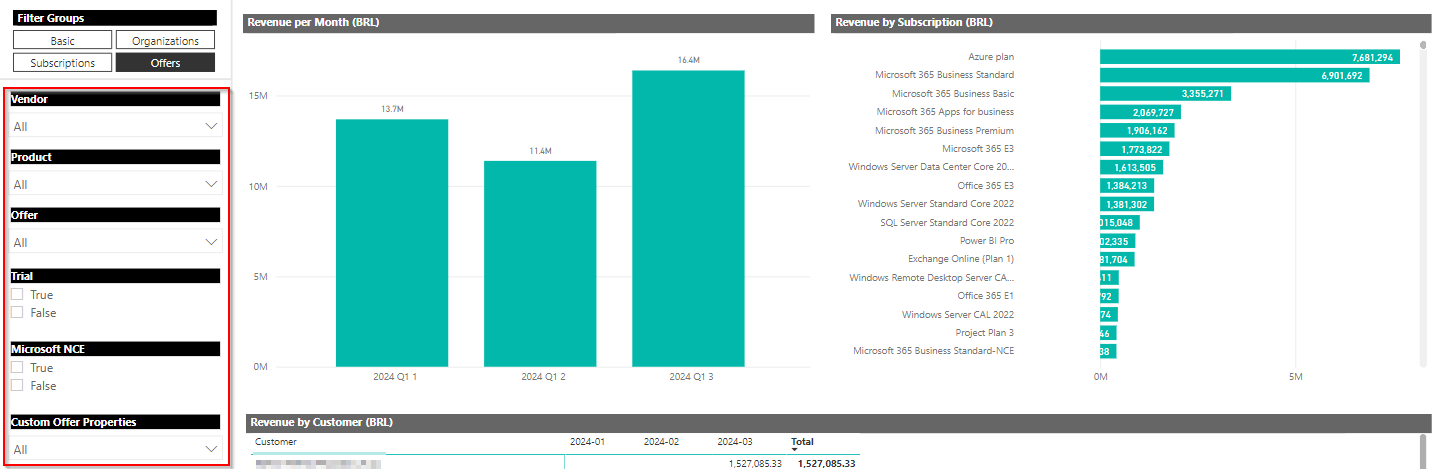Click the 13.7M data label
The height and width of the screenshot is (469, 1444).
pos(392,108)
